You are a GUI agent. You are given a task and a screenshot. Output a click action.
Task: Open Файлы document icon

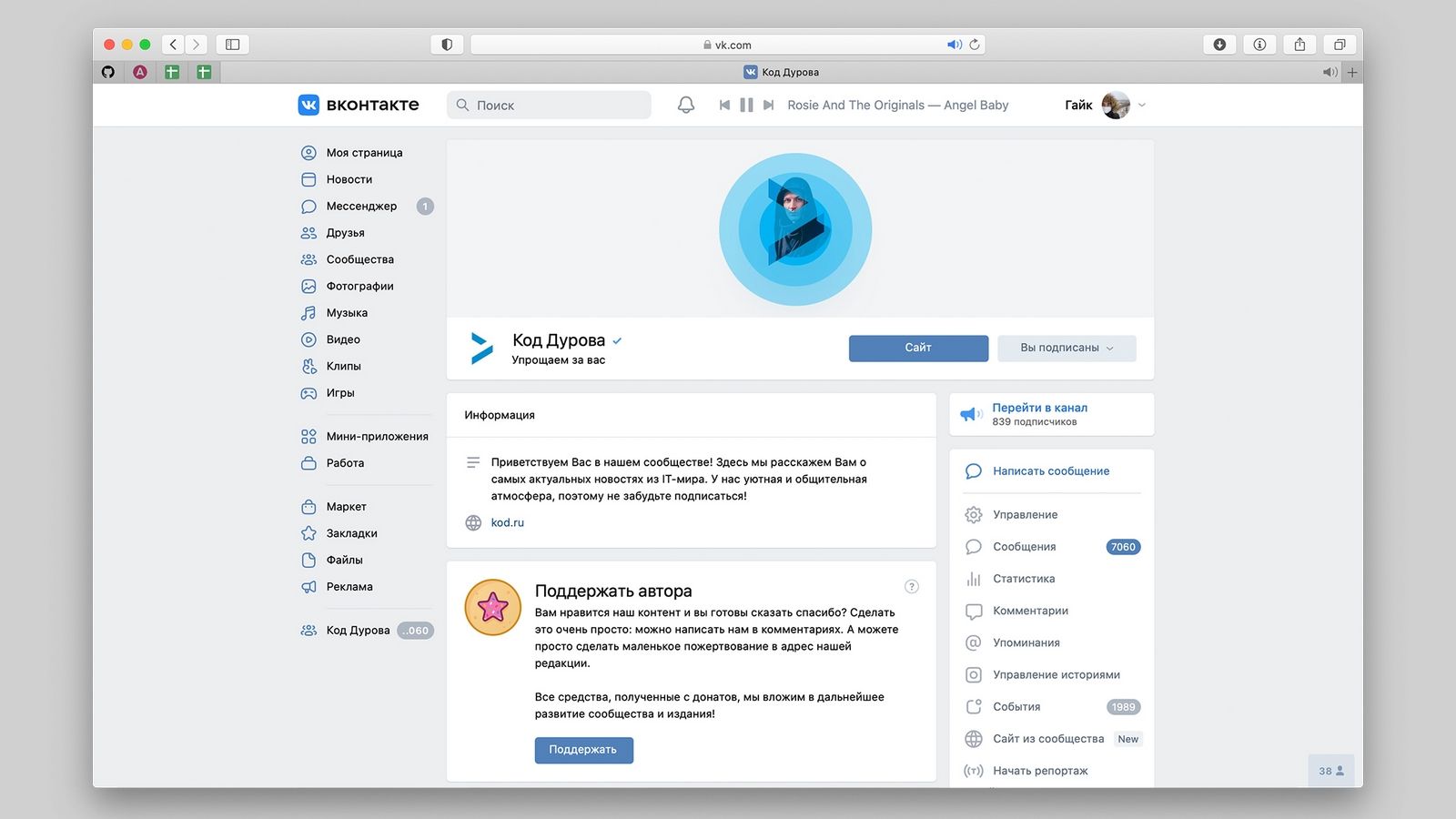(308, 560)
